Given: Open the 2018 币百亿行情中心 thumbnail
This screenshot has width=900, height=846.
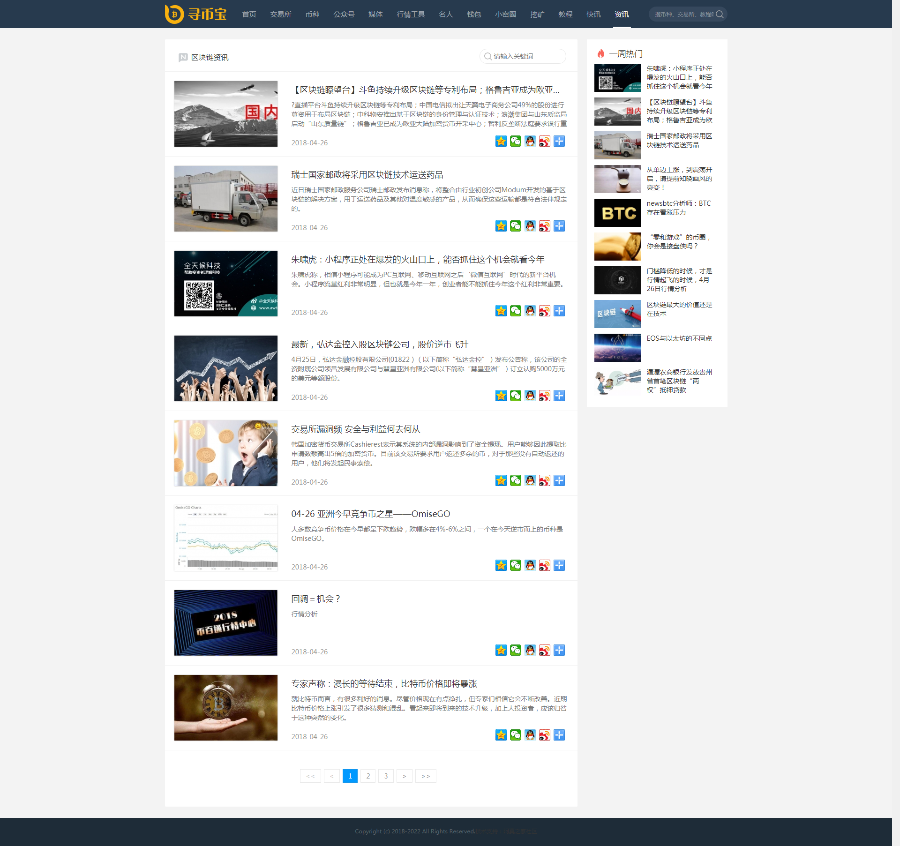Looking at the screenshot, I should pyautogui.click(x=226, y=623).
